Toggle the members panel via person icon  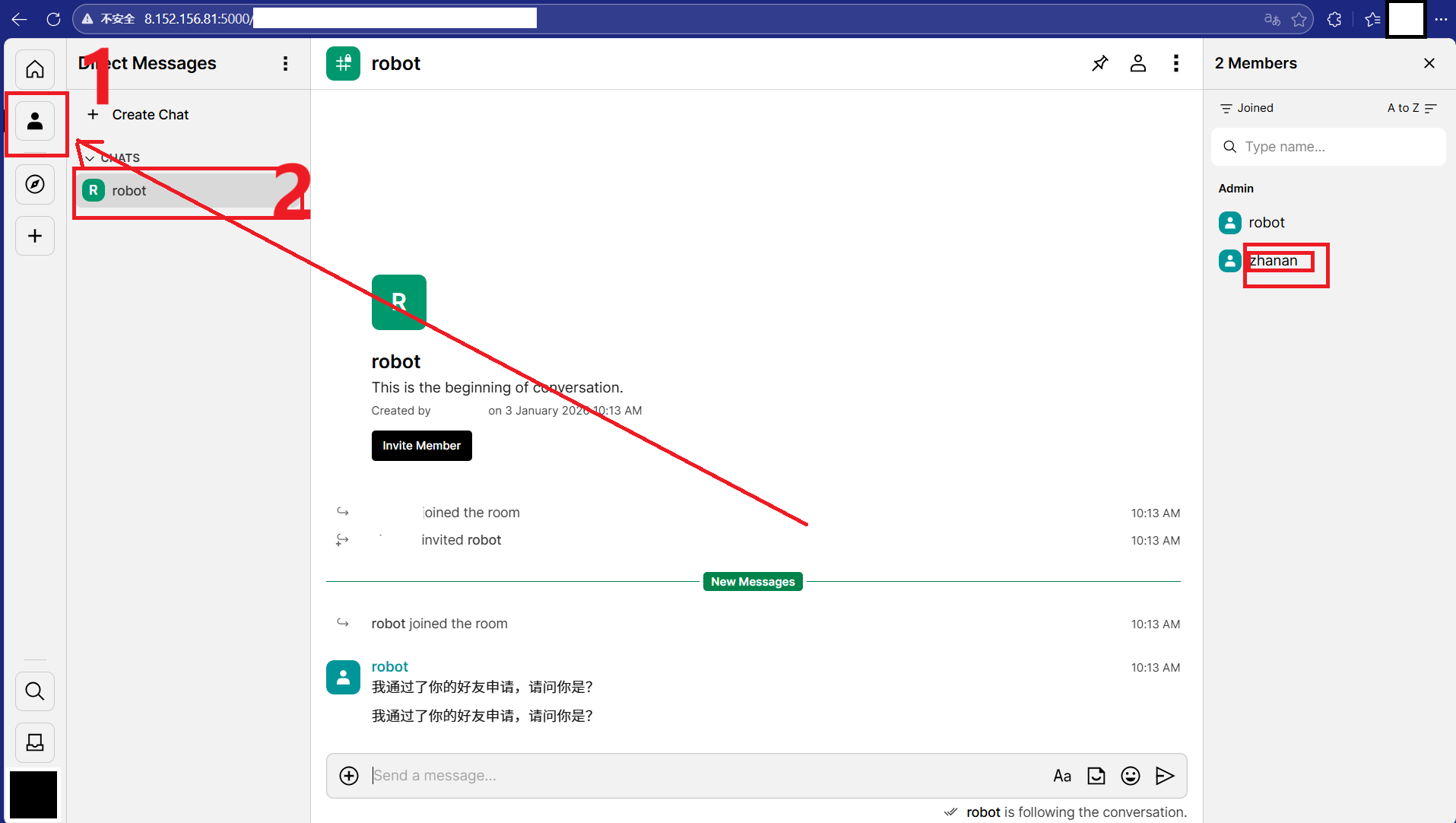click(1137, 64)
